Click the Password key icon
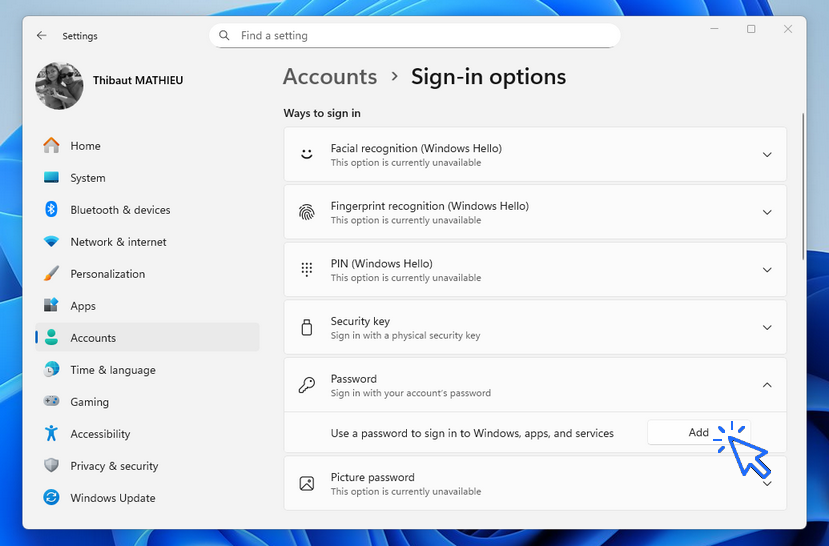 click(x=307, y=385)
